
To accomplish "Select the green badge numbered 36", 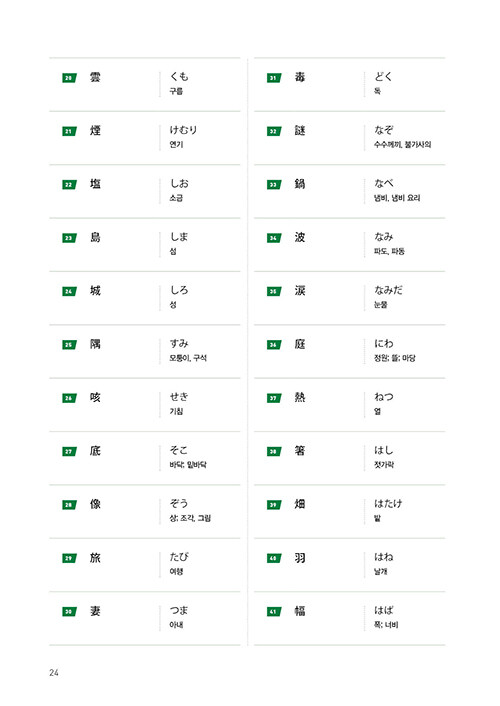I will (x=274, y=345).
